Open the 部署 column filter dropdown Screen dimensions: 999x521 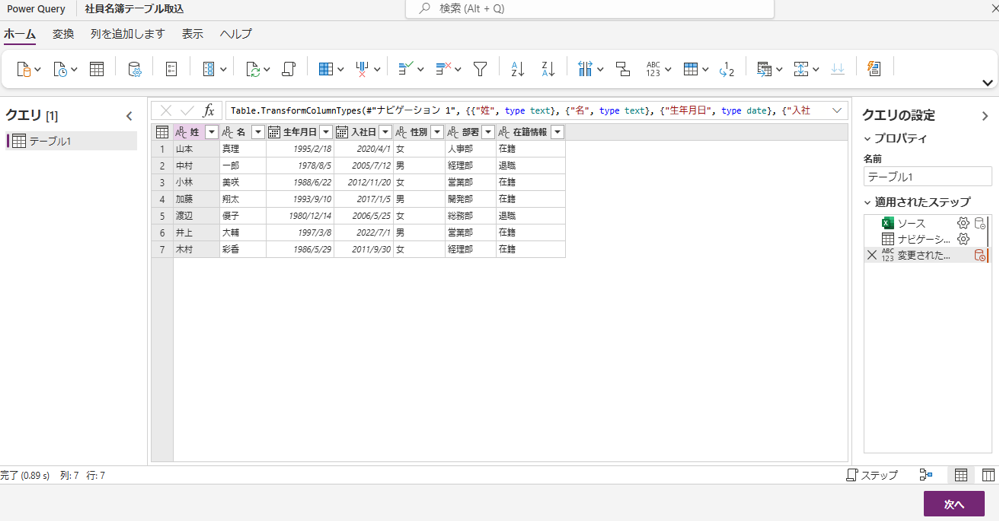(488, 132)
